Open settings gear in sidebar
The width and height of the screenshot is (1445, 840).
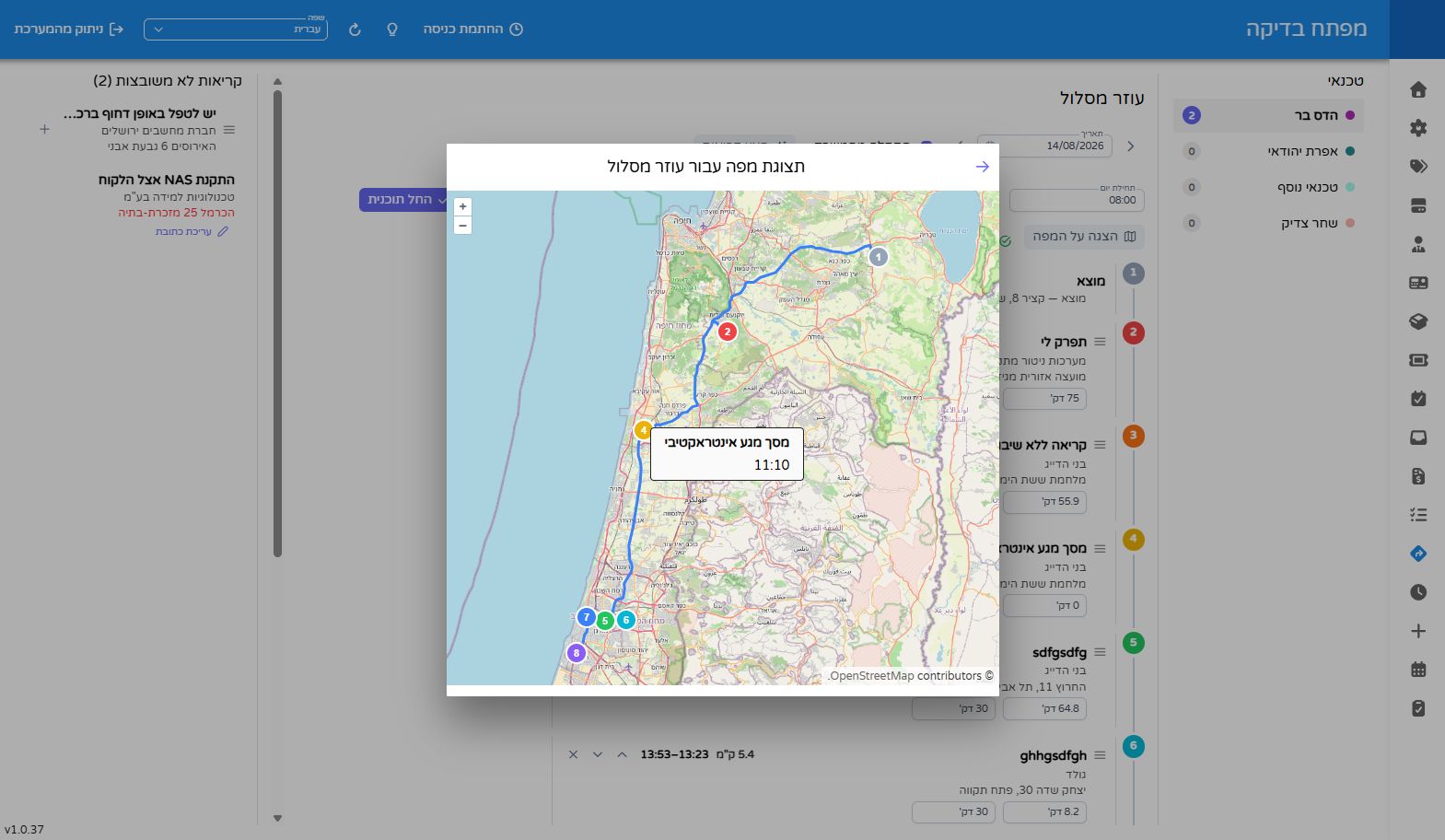coord(1418,128)
